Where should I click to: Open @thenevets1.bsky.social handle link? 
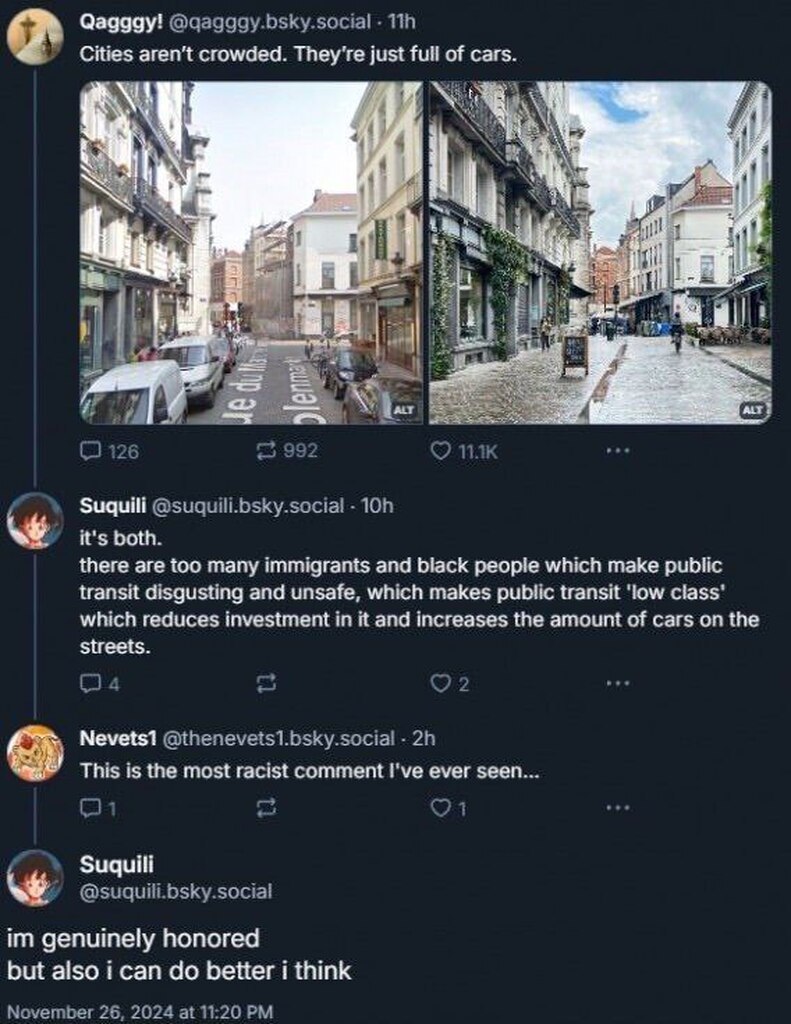[x=277, y=739]
